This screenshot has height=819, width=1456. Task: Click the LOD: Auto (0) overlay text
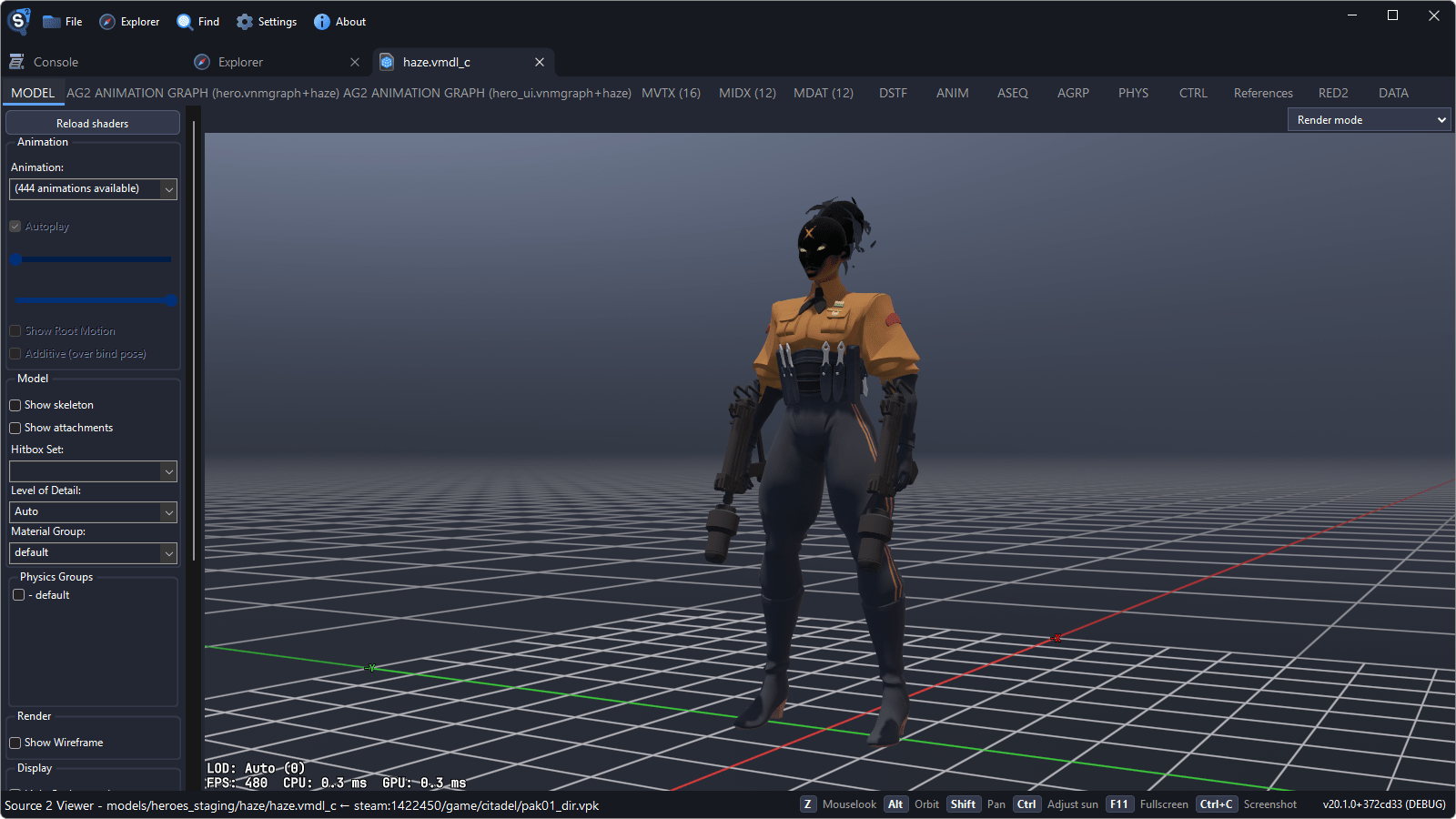[257, 768]
